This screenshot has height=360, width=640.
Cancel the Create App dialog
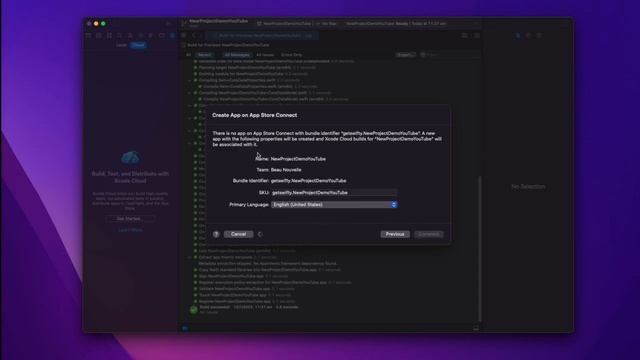[238, 234]
